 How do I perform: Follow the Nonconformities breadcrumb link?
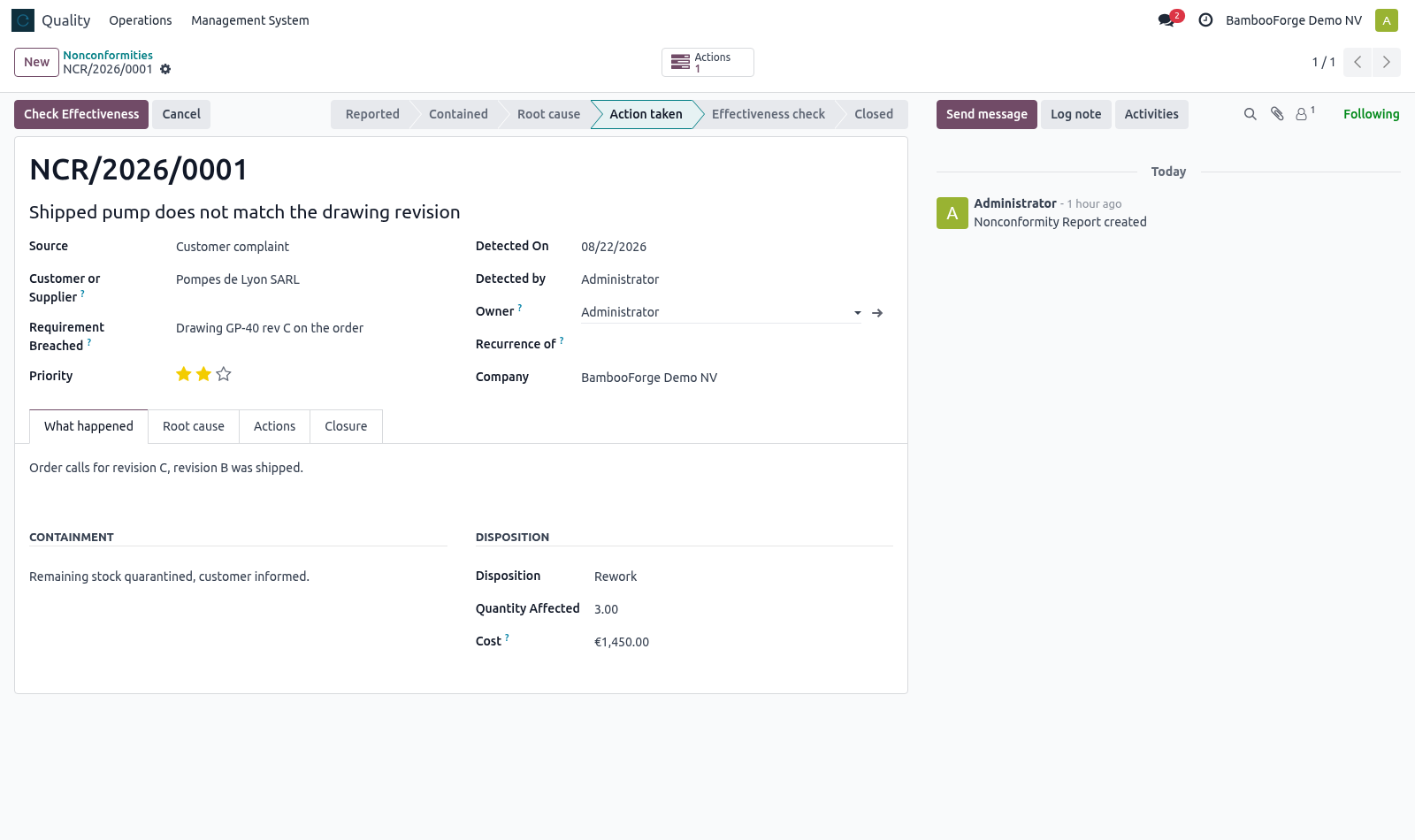pyautogui.click(x=108, y=55)
